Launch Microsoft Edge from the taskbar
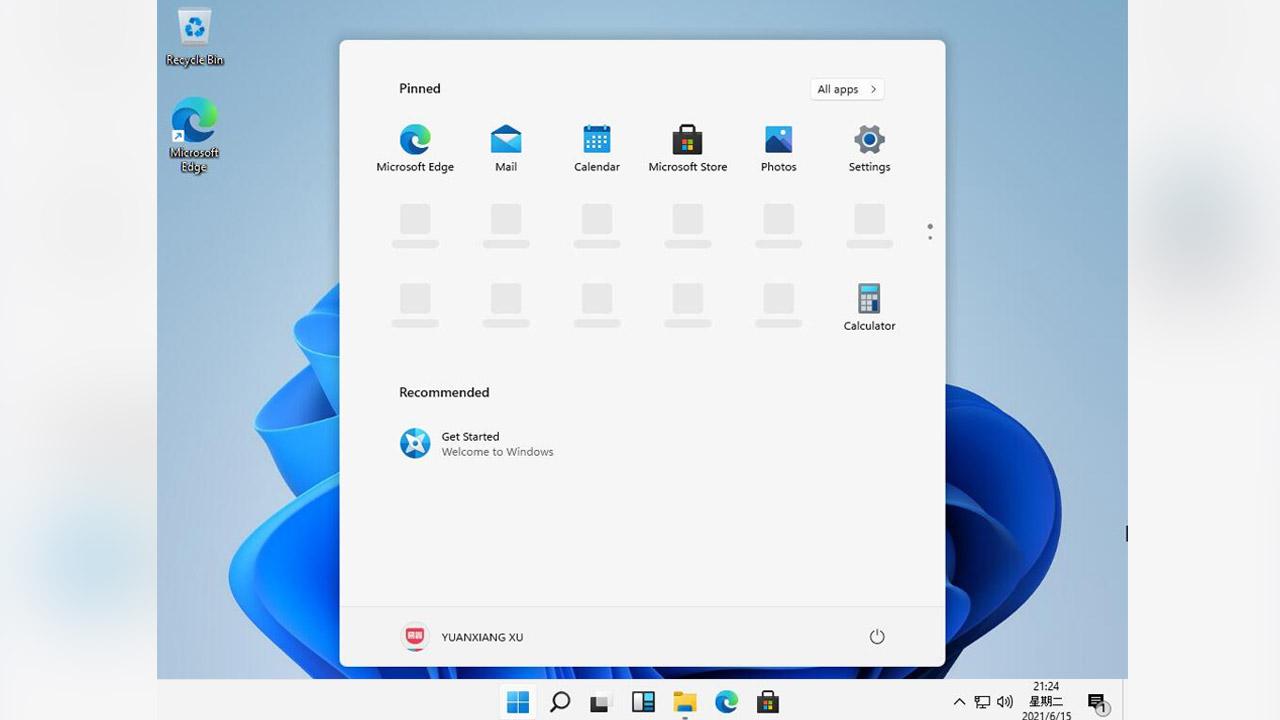The image size is (1280, 720). pyautogui.click(x=726, y=702)
